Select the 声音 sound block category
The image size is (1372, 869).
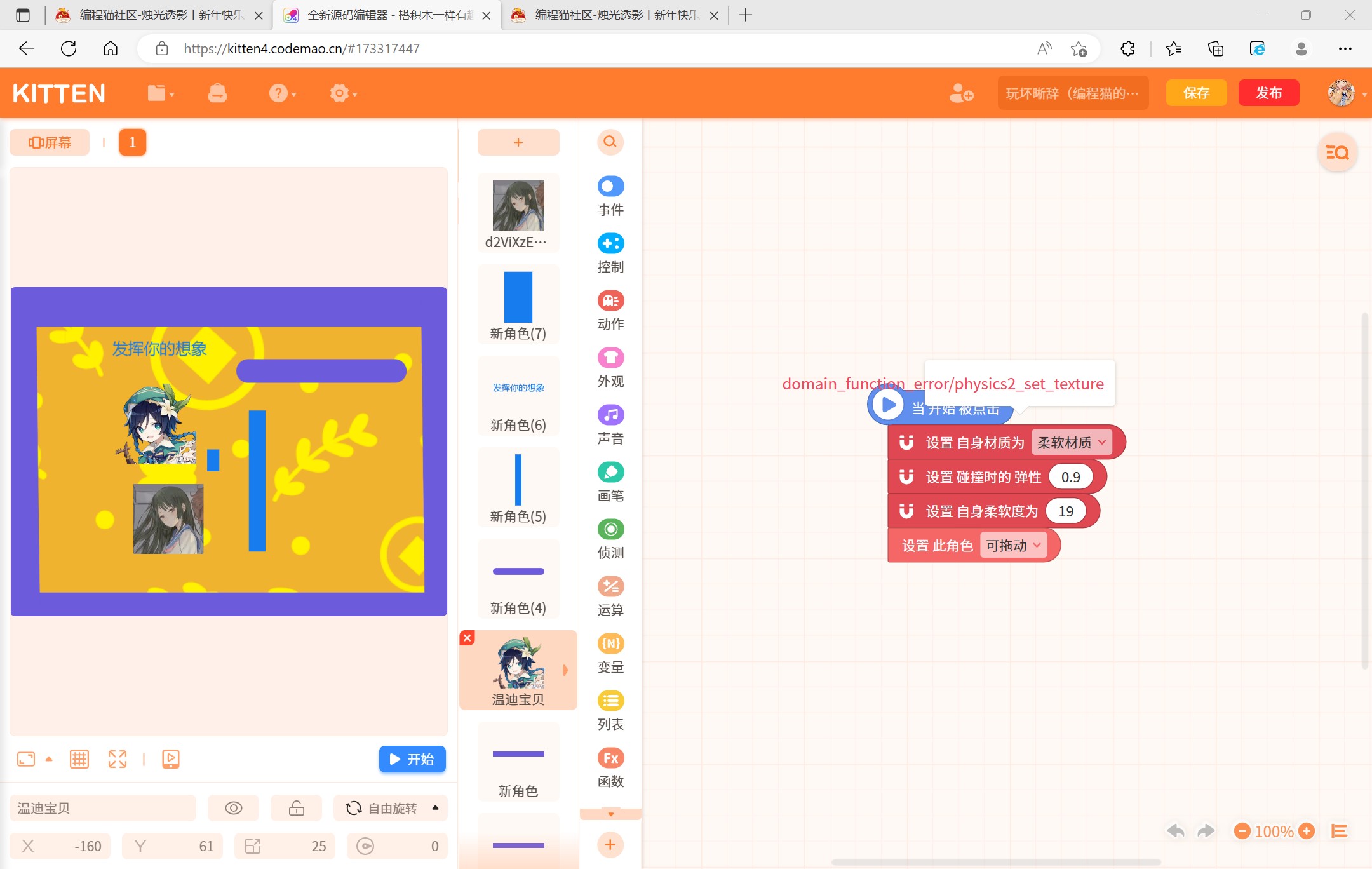tap(610, 425)
